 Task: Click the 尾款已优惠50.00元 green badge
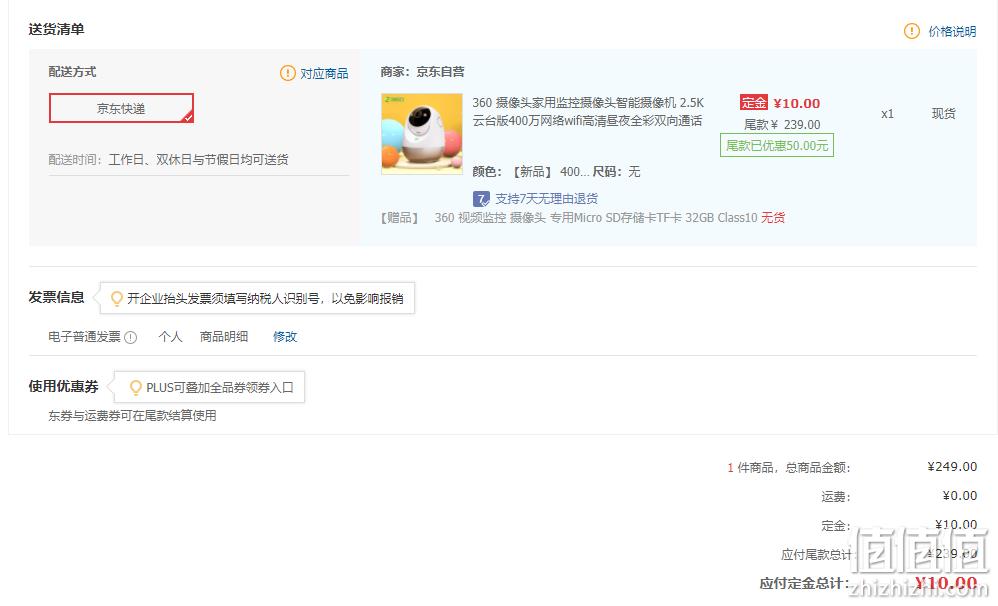pos(777,145)
